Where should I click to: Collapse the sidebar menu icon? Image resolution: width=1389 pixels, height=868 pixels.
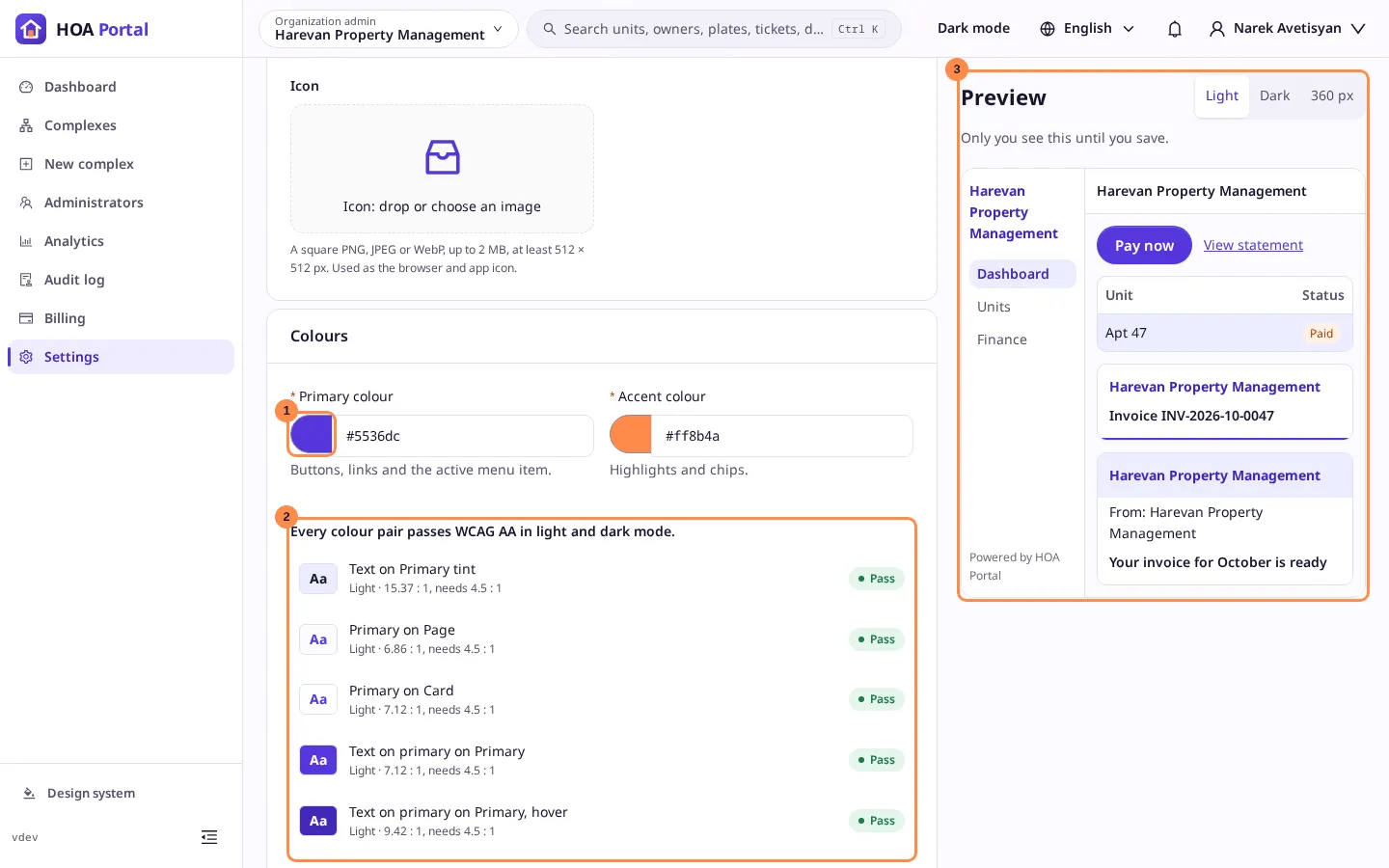(x=209, y=837)
